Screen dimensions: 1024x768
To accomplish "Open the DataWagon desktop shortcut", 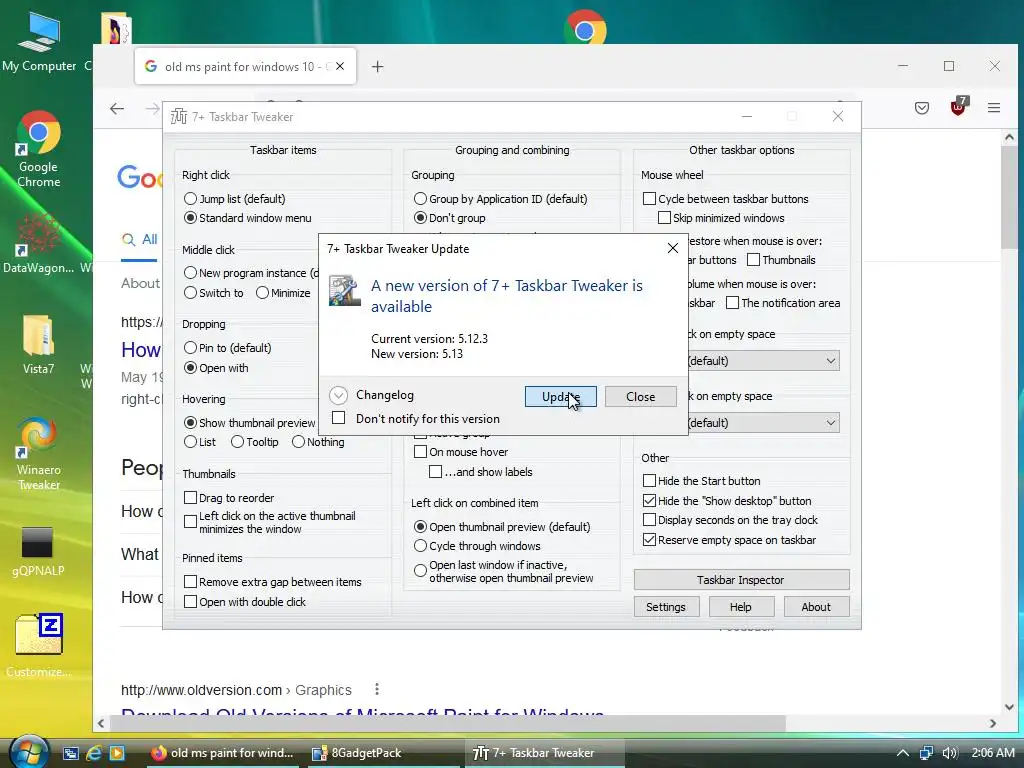I will click(x=39, y=243).
